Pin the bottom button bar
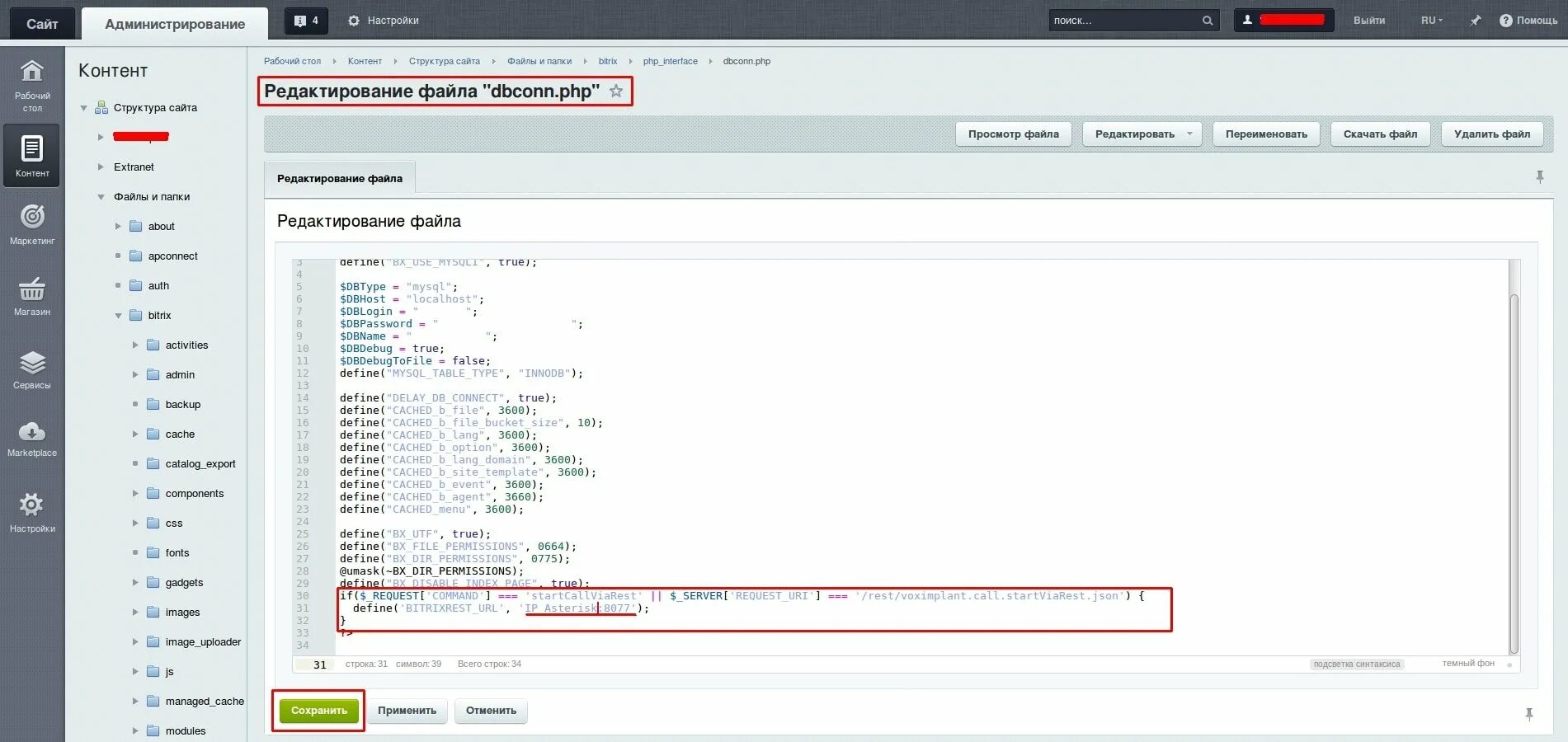This screenshot has height=742, width=1568. coord(1529,715)
